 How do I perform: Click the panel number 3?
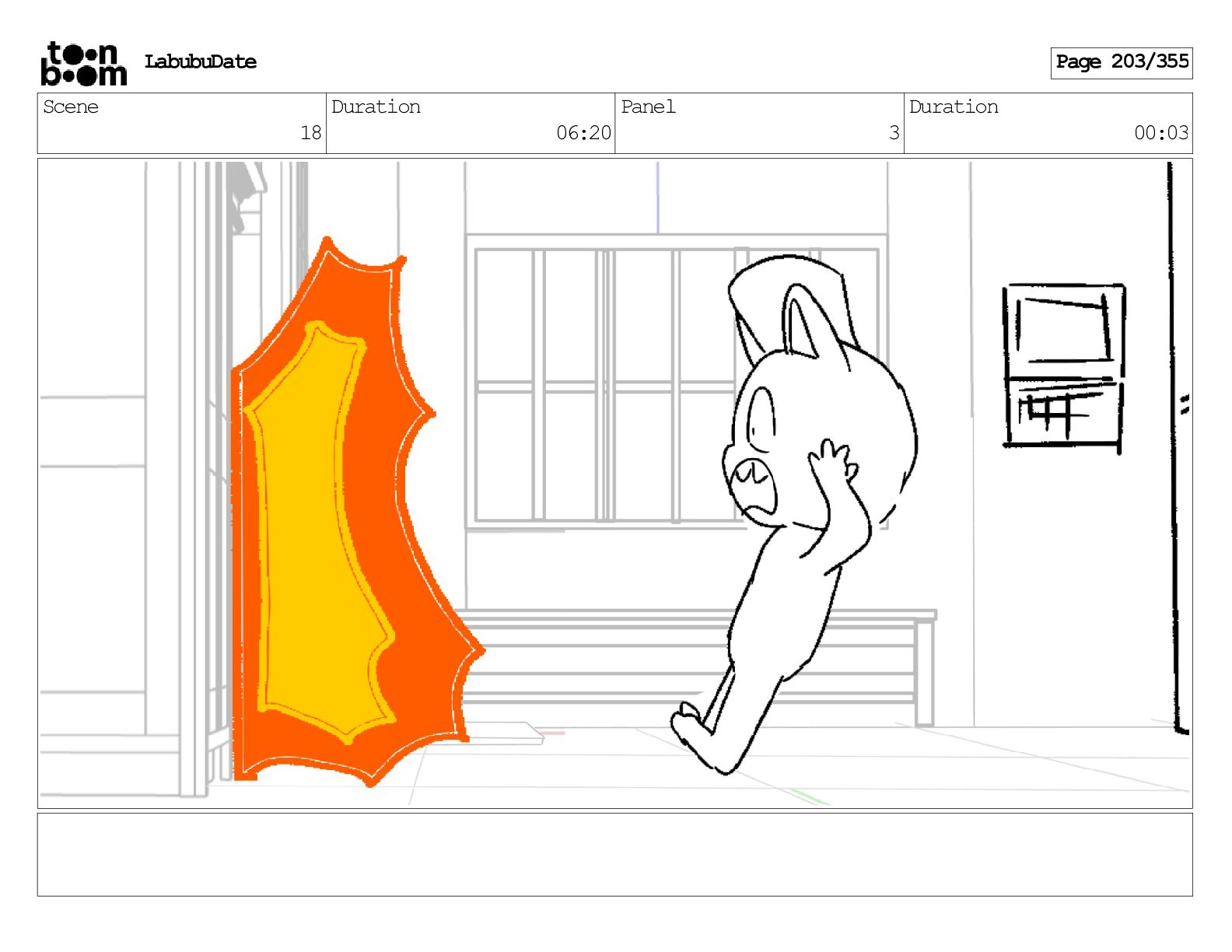pyautogui.click(x=894, y=133)
